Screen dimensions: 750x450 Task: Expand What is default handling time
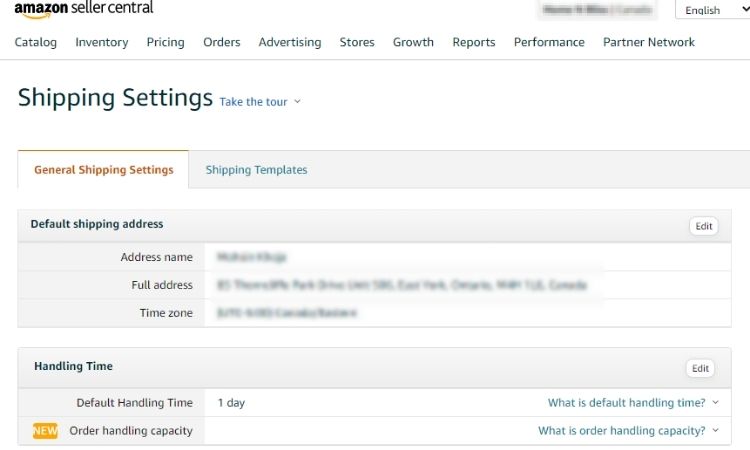(632, 403)
